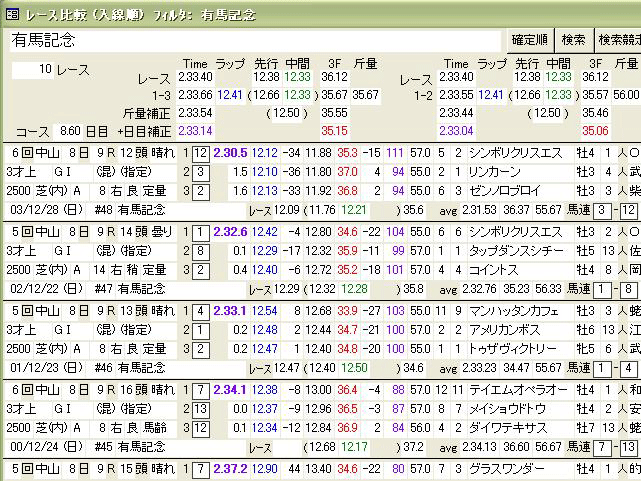Click the 有馬記念 search input field

pyautogui.click(x=255, y=40)
